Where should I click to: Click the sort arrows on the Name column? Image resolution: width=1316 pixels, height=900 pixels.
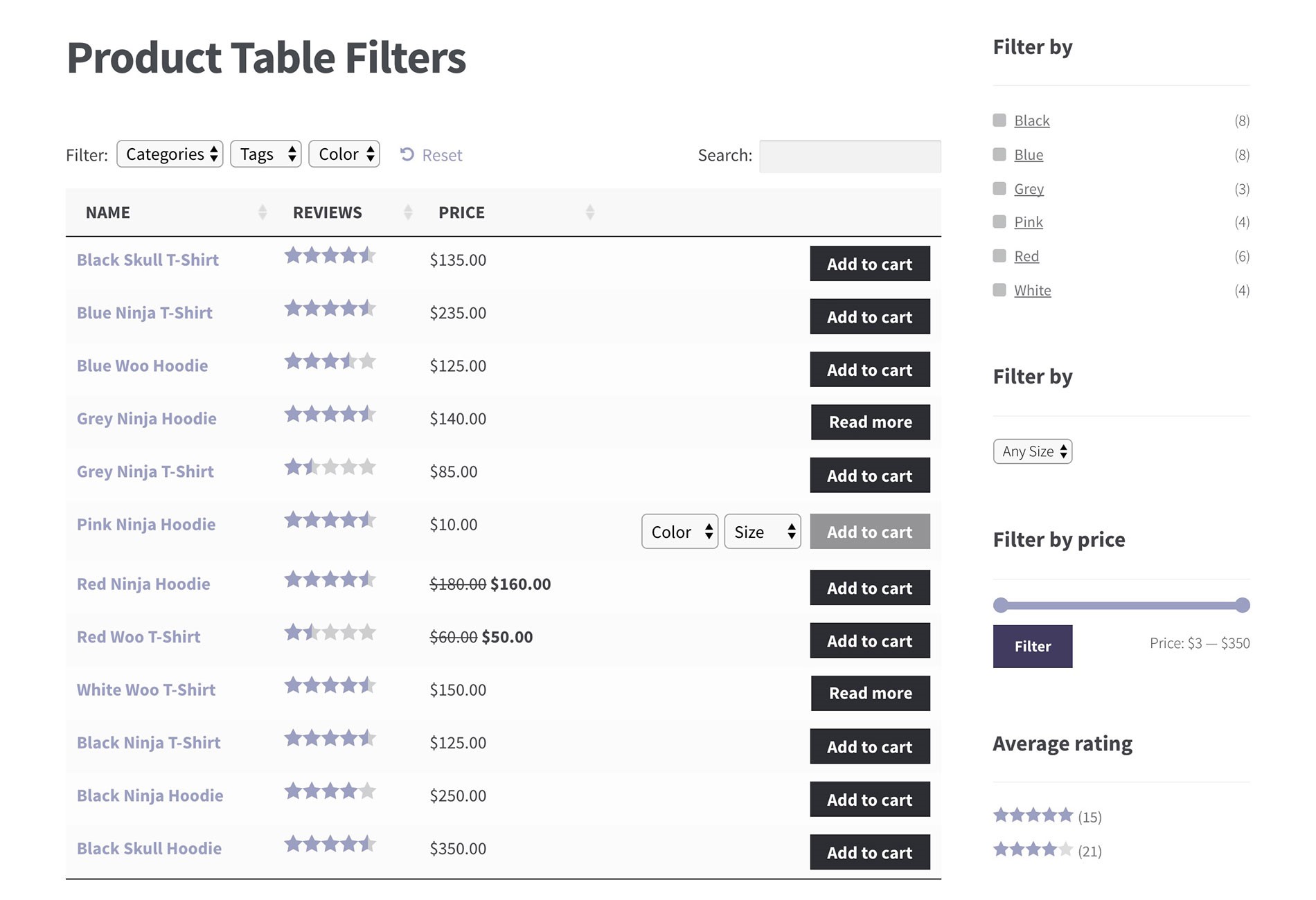tap(263, 212)
